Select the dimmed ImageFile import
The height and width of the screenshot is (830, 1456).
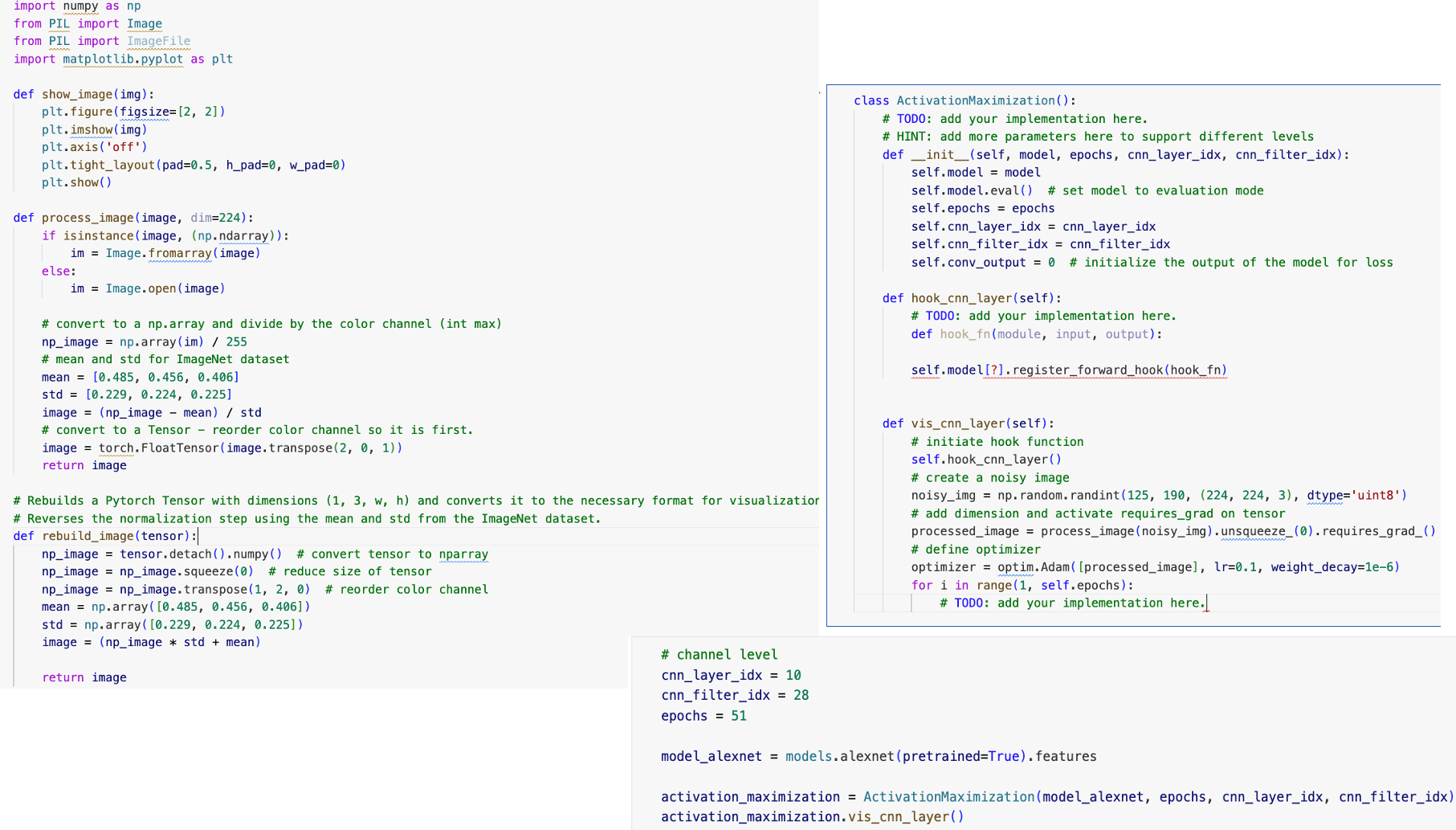[x=158, y=41]
